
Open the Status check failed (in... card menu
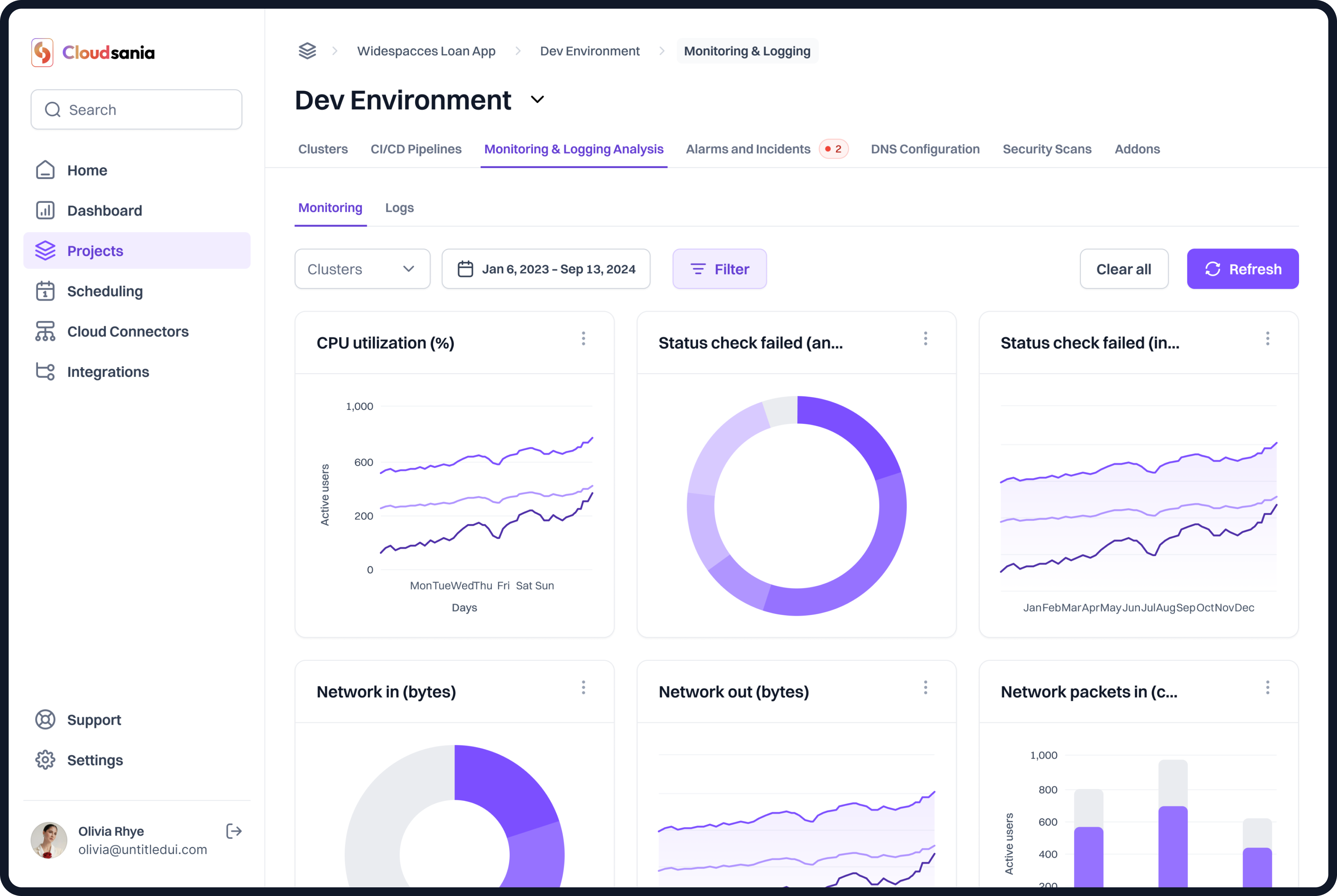(1268, 338)
